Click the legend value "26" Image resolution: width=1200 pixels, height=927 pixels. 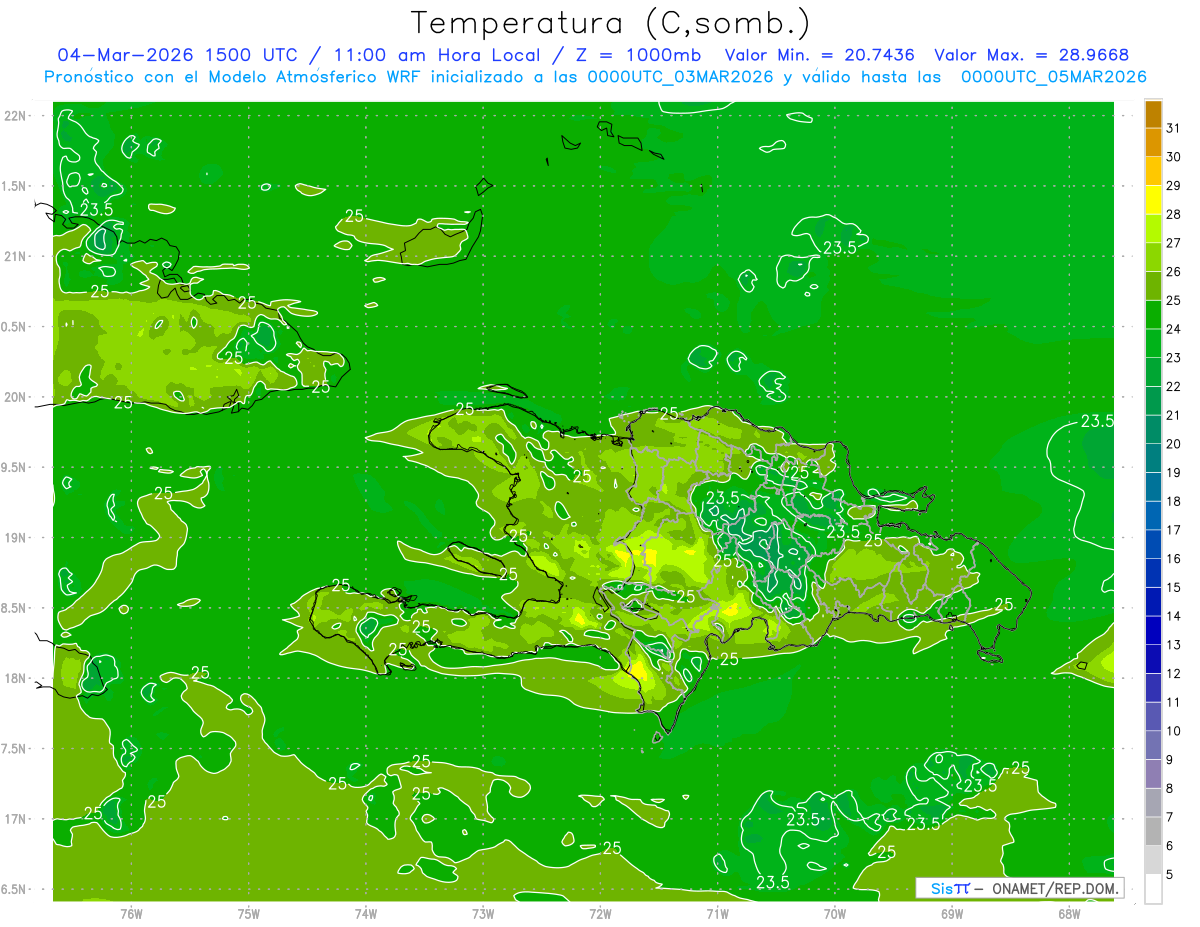click(1174, 272)
